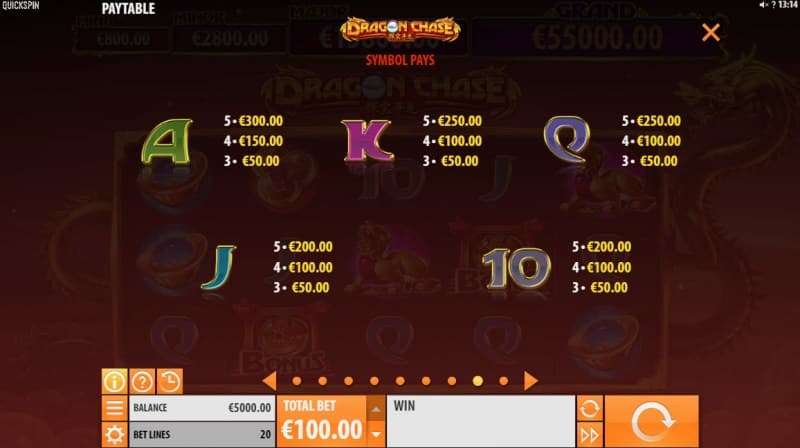Click the autoplay circular arrows icon
Viewport: 800px width, 448px height.
coord(589,408)
